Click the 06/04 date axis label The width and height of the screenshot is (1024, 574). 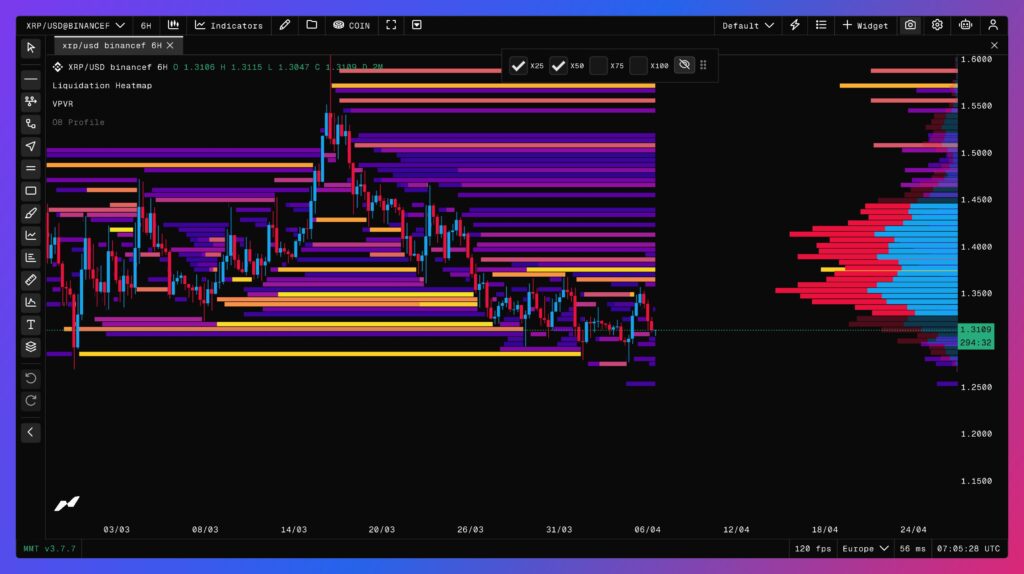click(x=647, y=530)
